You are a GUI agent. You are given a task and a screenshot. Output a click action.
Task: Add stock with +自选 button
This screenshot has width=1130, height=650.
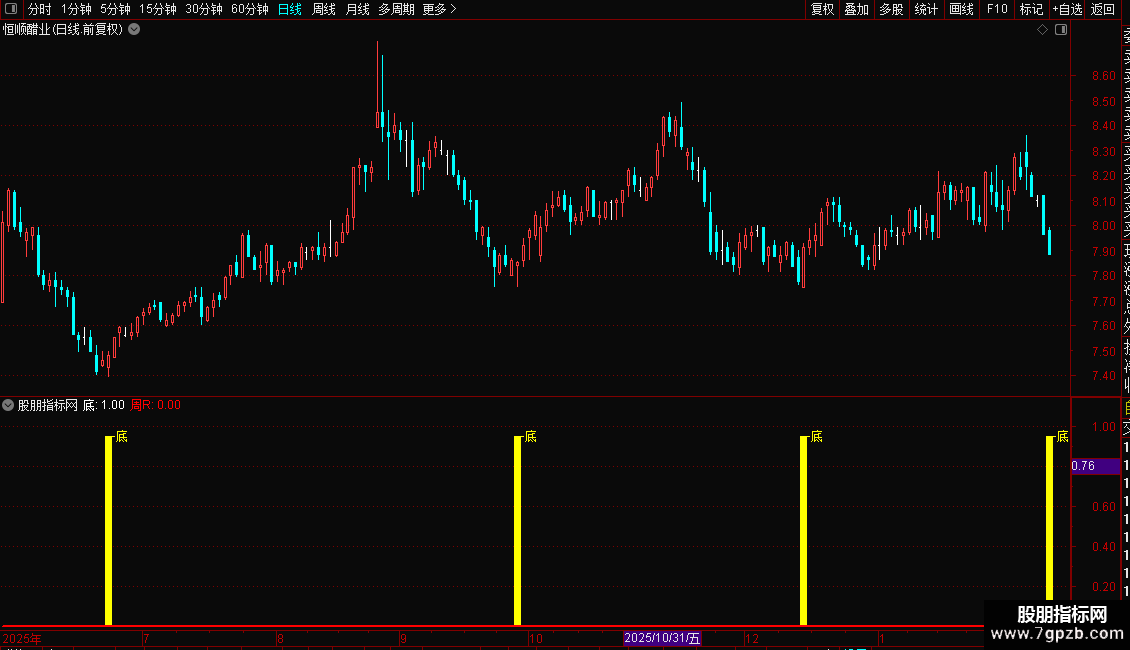[x=1067, y=9]
